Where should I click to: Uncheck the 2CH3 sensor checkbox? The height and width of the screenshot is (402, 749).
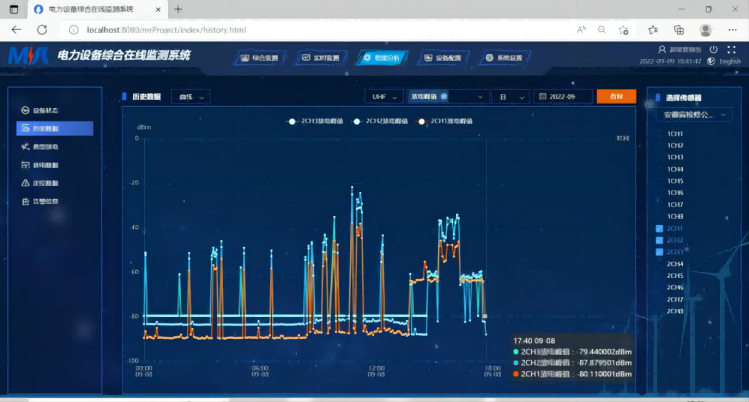click(x=659, y=252)
